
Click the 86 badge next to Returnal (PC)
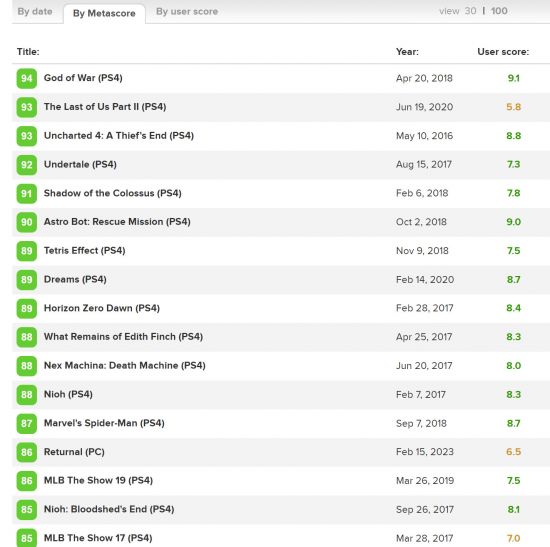[x=27, y=452]
